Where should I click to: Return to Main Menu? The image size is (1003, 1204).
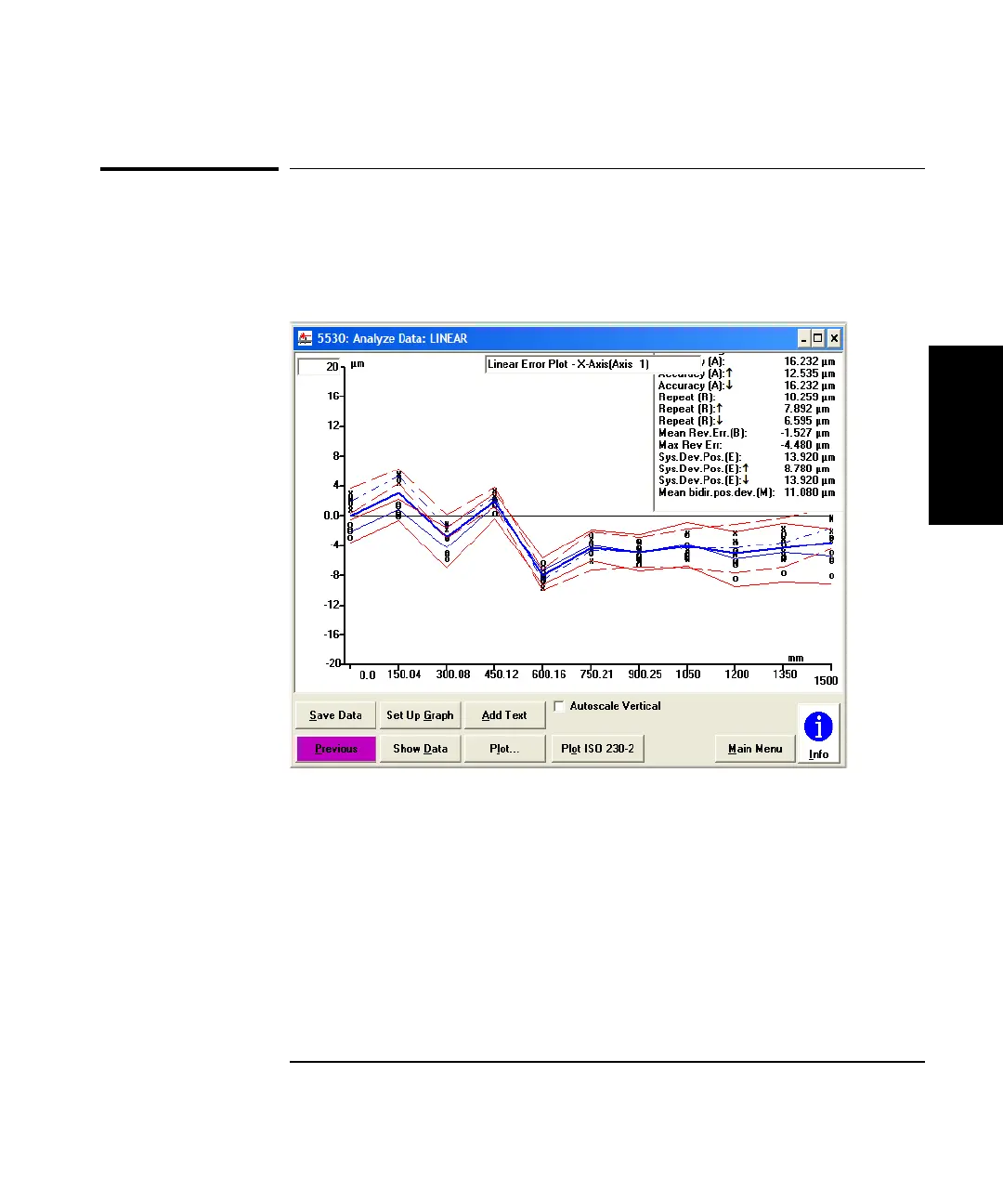coord(755,749)
